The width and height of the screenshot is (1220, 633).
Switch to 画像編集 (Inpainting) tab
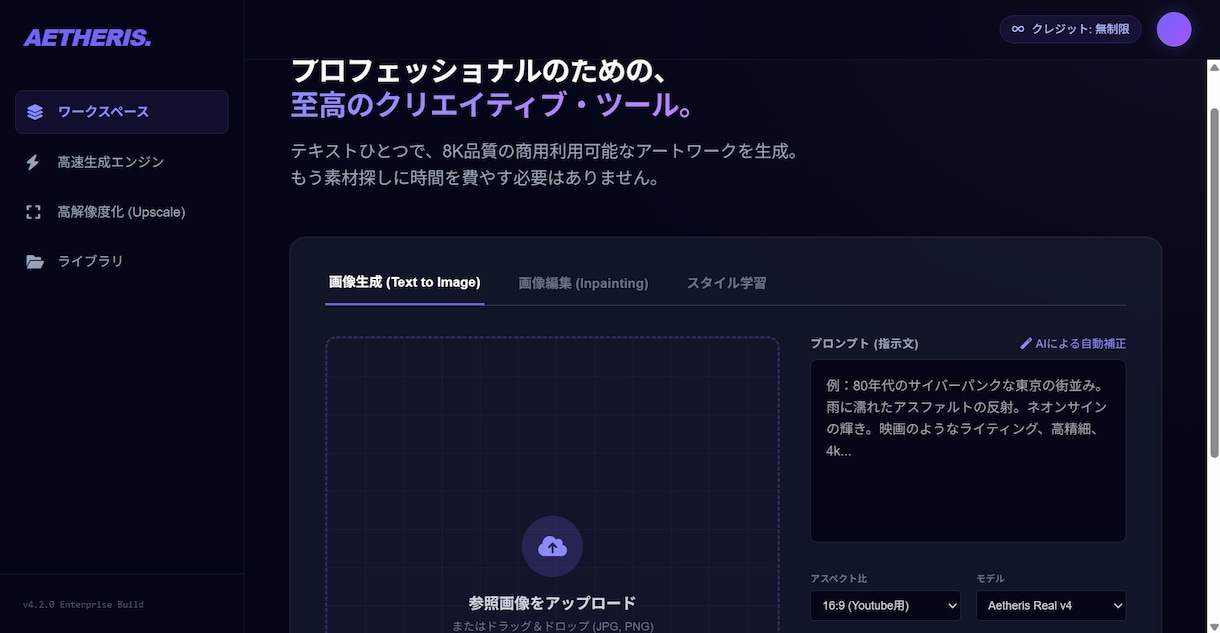click(x=583, y=283)
